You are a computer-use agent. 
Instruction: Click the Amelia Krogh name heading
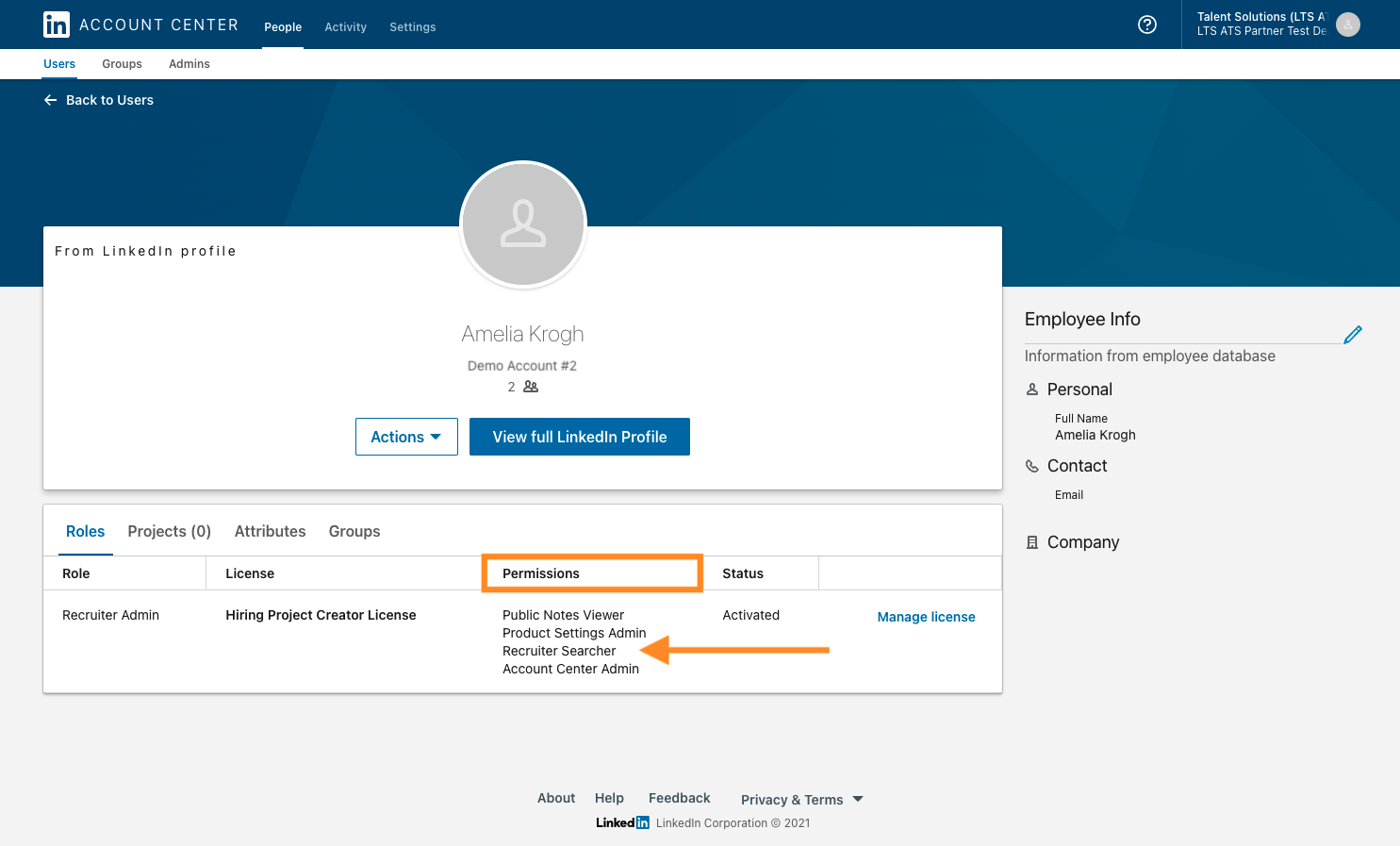pyautogui.click(x=523, y=334)
